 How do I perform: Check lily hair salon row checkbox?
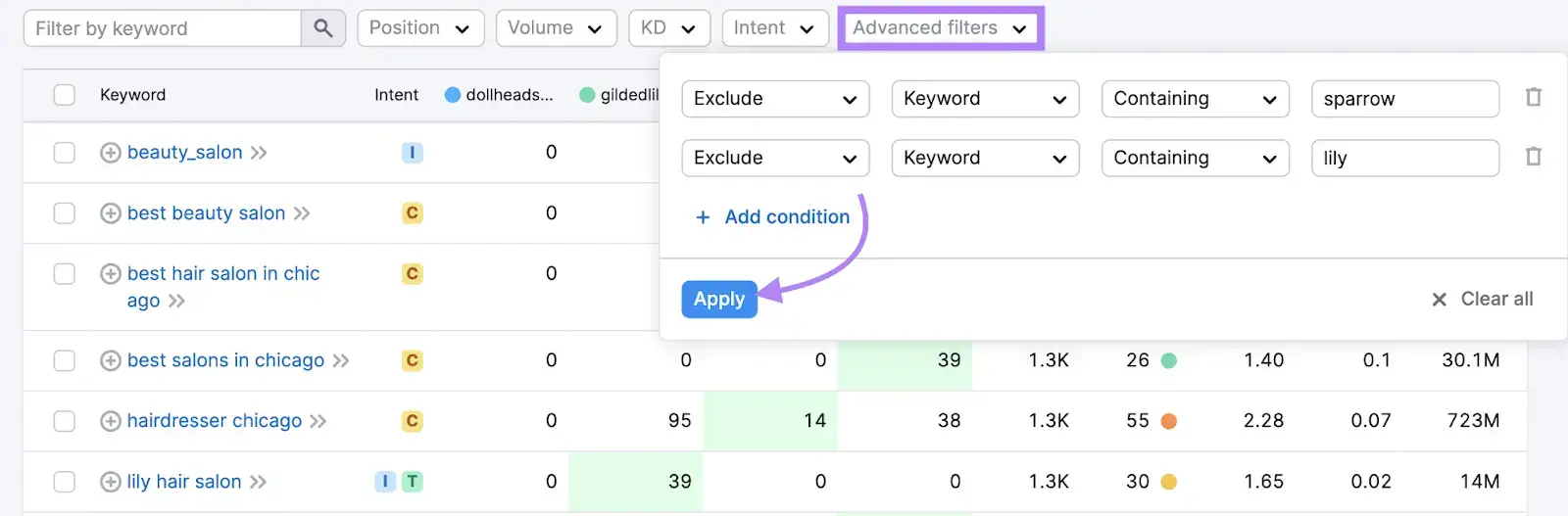65,482
